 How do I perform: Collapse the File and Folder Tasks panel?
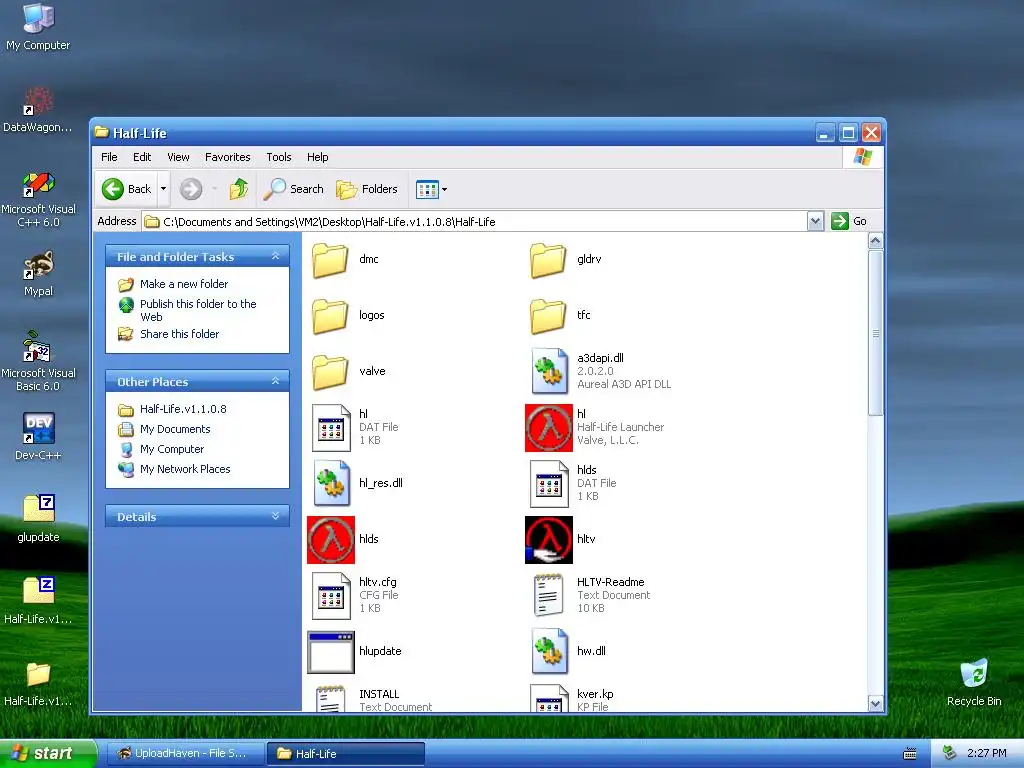click(x=275, y=256)
